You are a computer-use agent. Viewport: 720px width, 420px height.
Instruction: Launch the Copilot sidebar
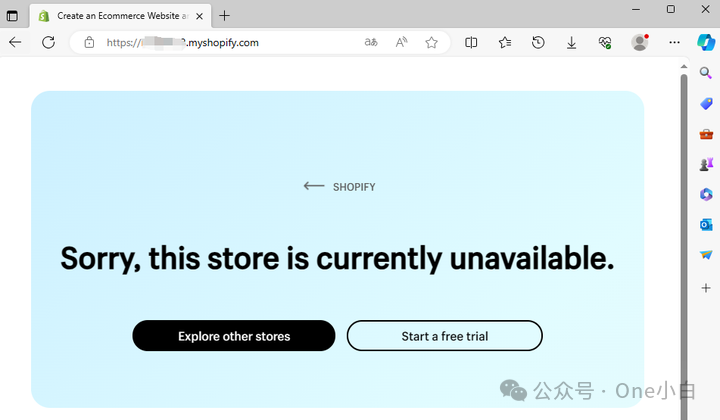pos(706,42)
